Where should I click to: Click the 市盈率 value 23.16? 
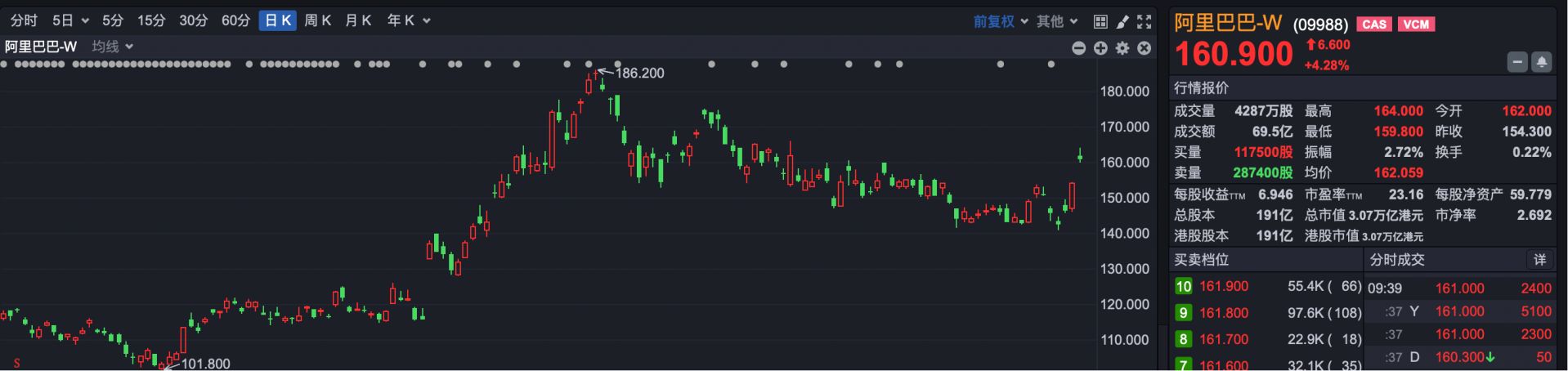(1405, 194)
